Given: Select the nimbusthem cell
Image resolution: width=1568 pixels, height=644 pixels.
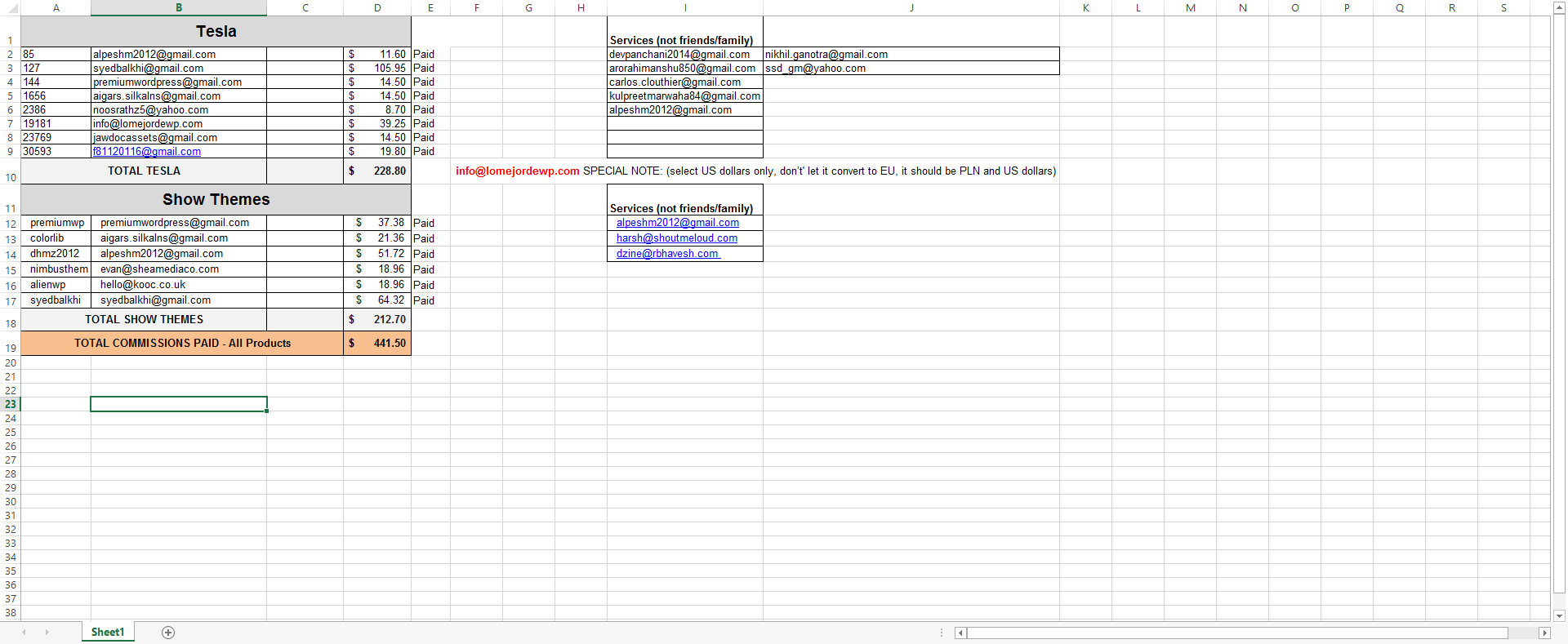Looking at the screenshot, I should (x=56, y=269).
